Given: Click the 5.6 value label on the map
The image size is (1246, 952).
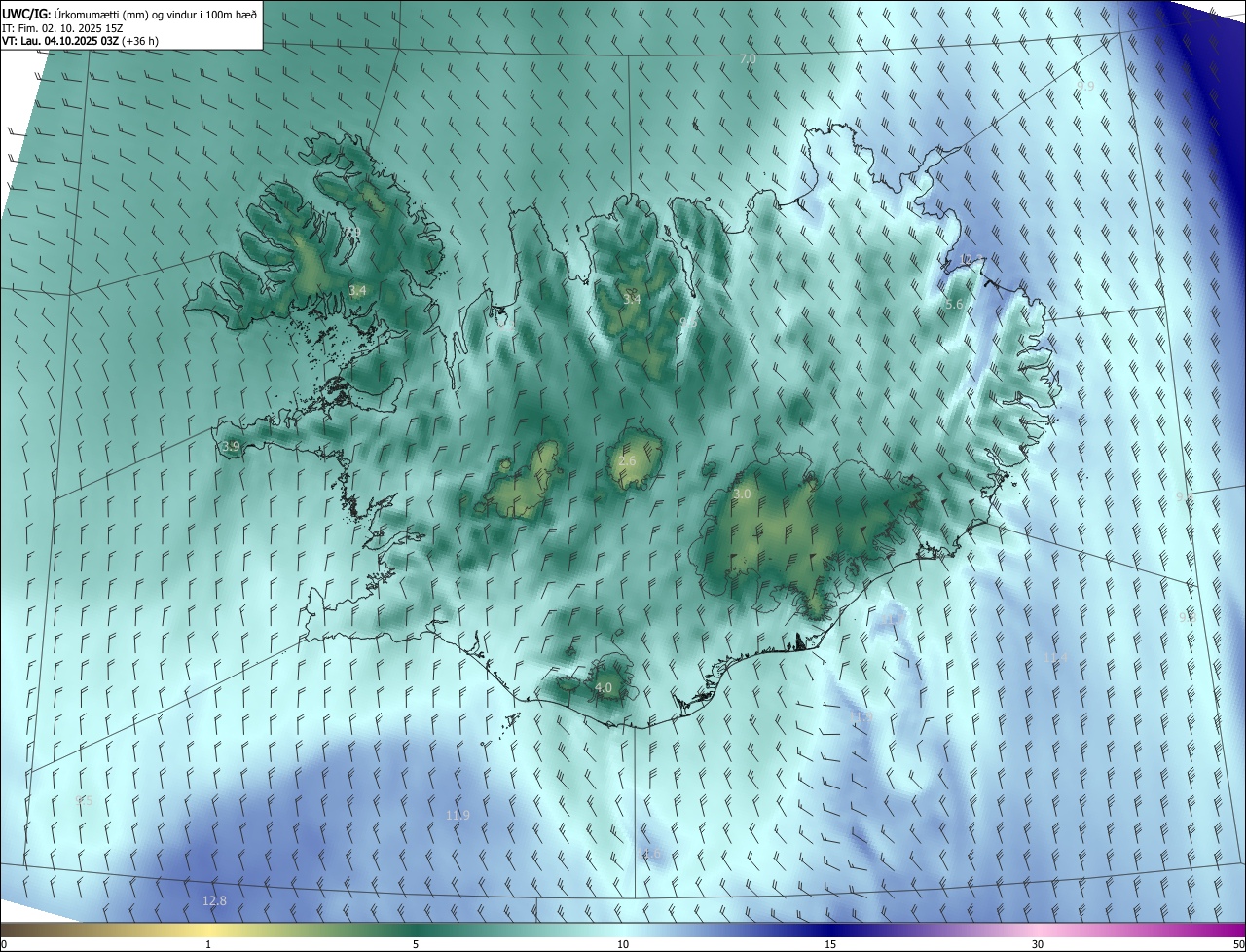Looking at the screenshot, I should (954, 305).
